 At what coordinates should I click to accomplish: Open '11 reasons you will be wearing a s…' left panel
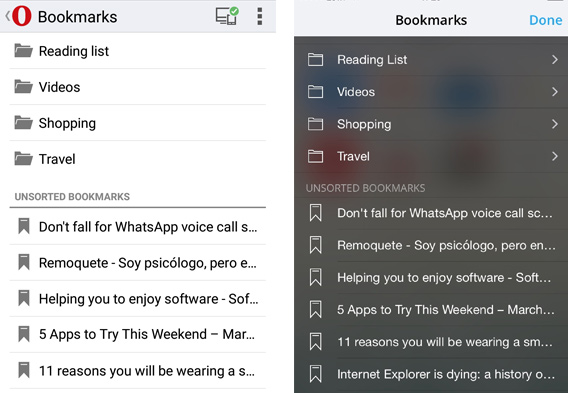(147, 371)
